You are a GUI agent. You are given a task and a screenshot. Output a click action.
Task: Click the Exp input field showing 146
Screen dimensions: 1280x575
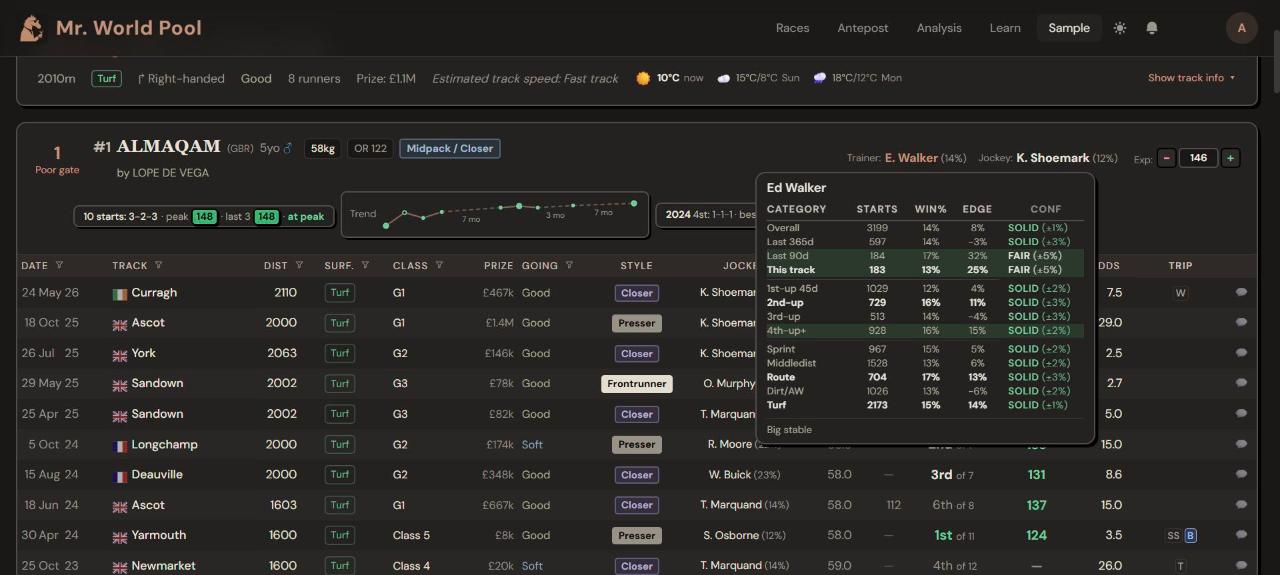(x=1198, y=158)
